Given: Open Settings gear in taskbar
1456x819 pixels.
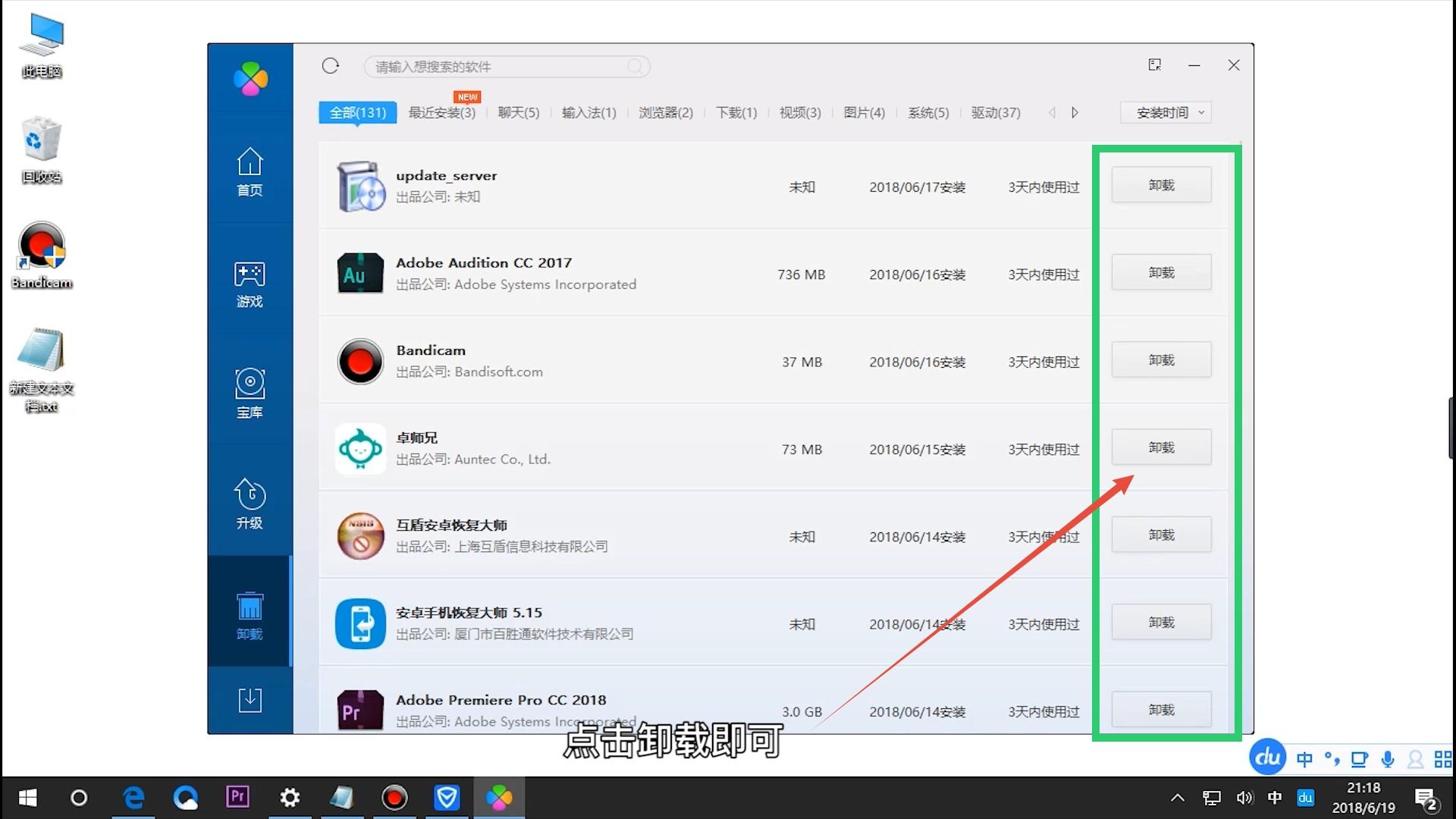Looking at the screenshot, I should (x=290, y=798).
